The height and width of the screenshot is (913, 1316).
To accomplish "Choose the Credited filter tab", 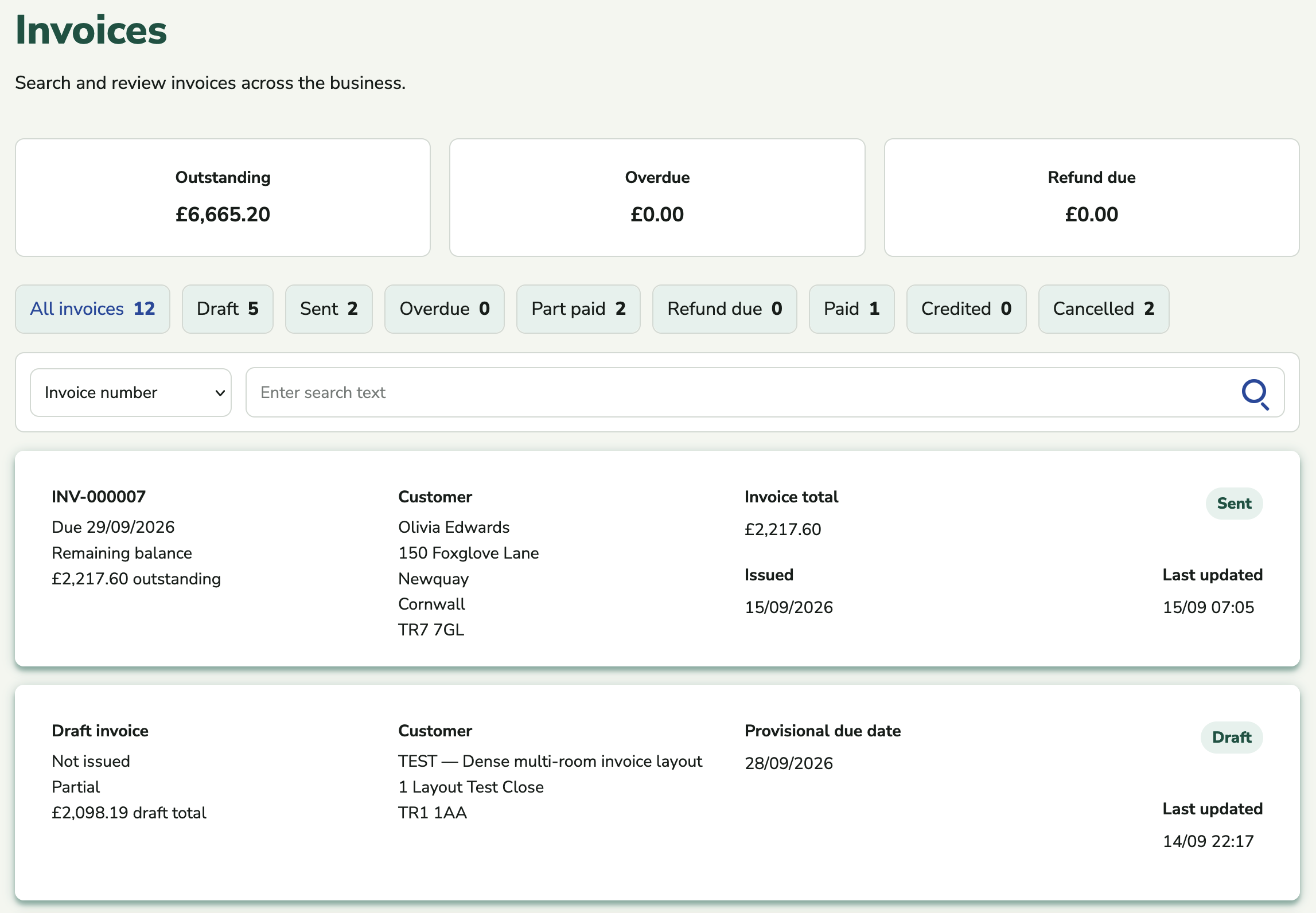I will (966, 309).
